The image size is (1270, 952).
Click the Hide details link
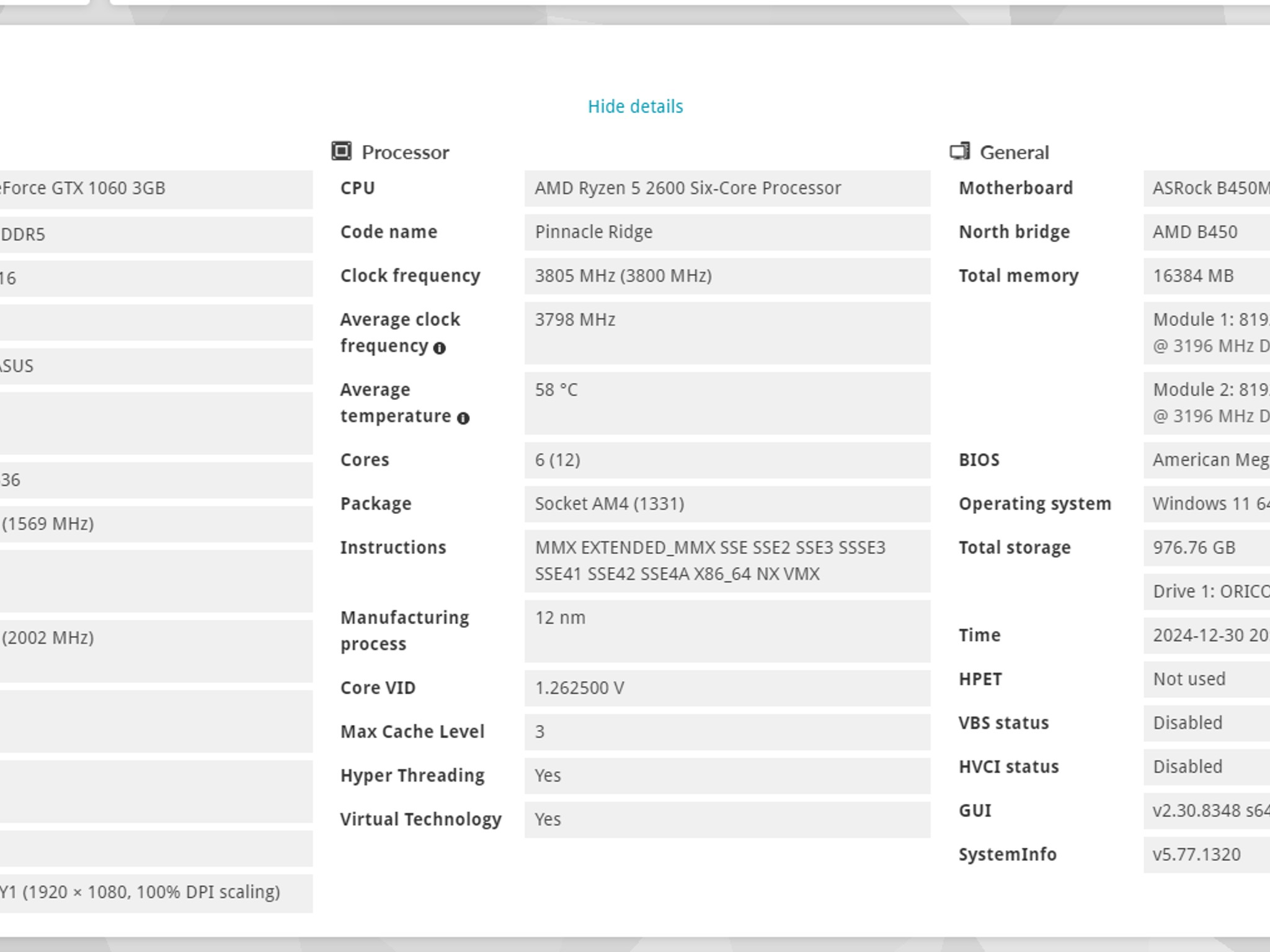click(635, 107)
